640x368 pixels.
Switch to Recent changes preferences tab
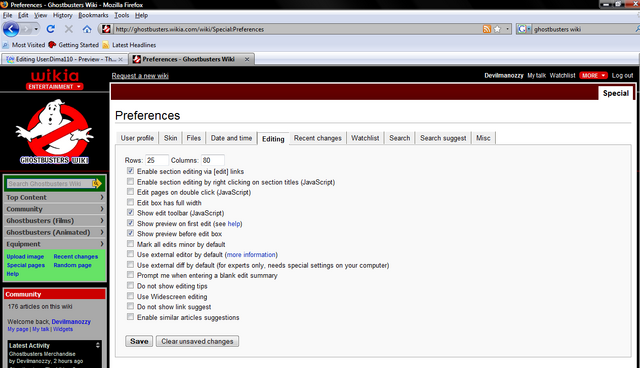[x=318, y=138]
